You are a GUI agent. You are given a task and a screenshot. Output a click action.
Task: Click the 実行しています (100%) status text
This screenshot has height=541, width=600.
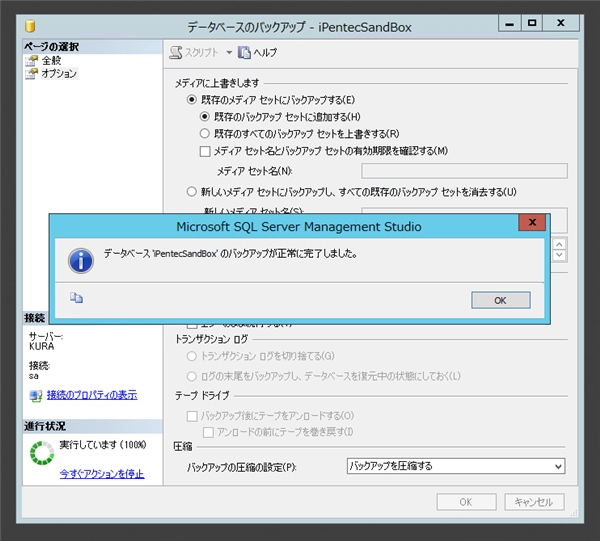point(103,445)
